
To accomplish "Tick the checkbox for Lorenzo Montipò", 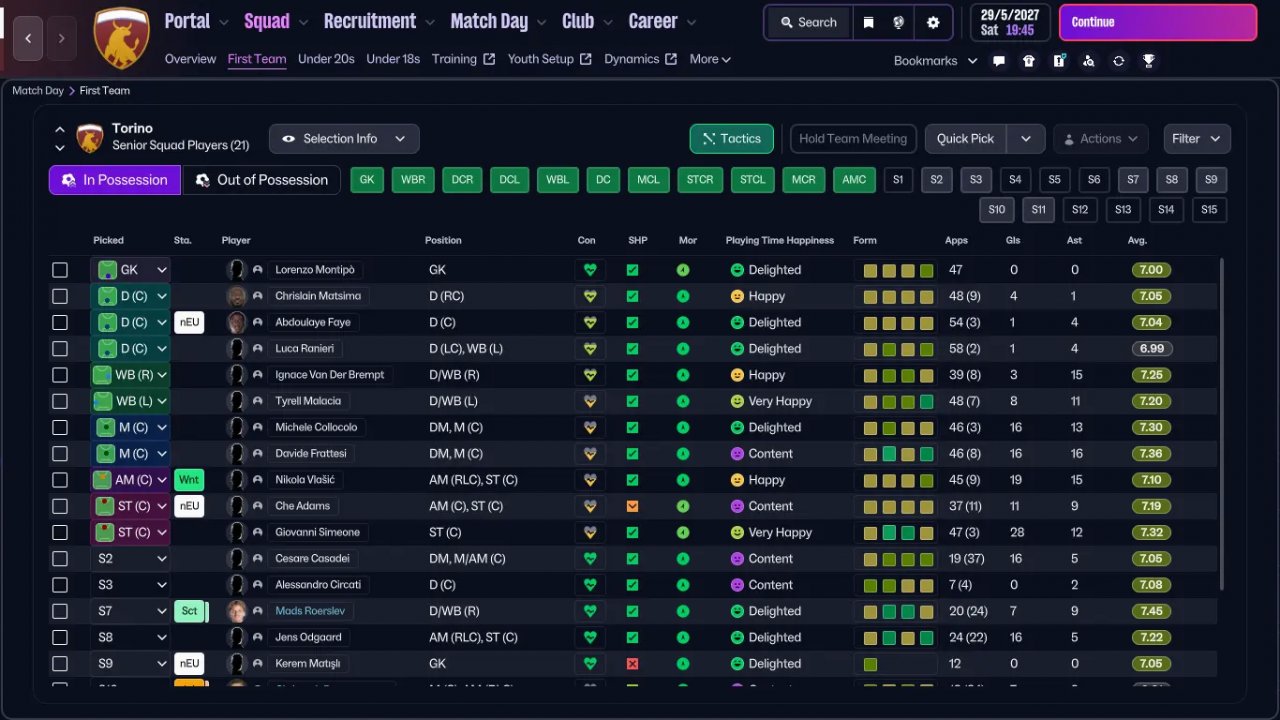I will tap(60, 270).
